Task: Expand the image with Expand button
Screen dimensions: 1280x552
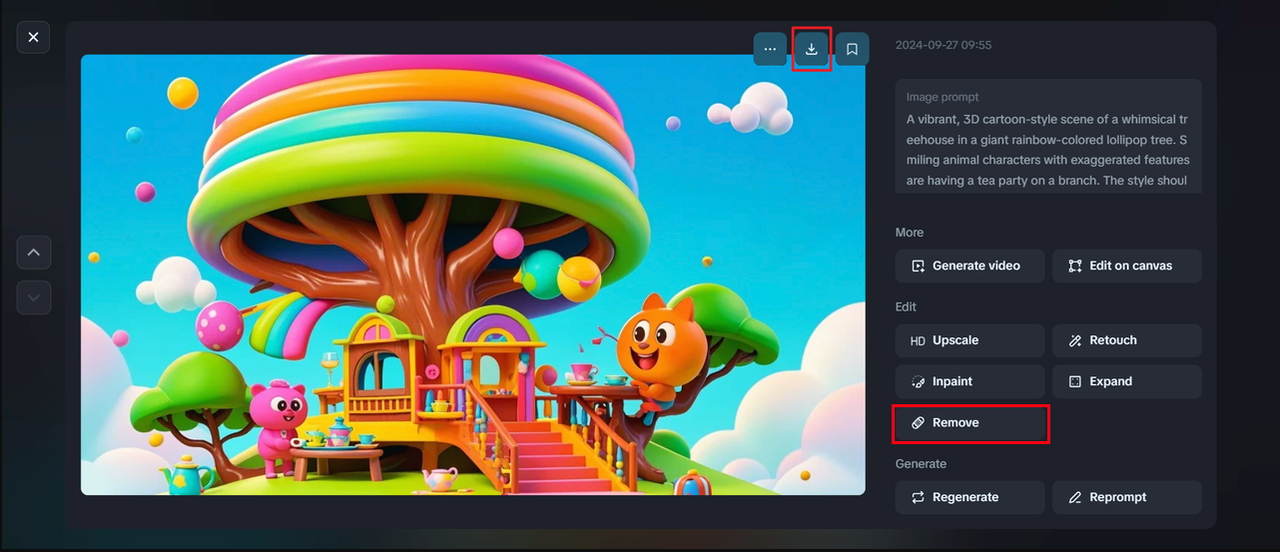Action: [x=1127, y=382]
